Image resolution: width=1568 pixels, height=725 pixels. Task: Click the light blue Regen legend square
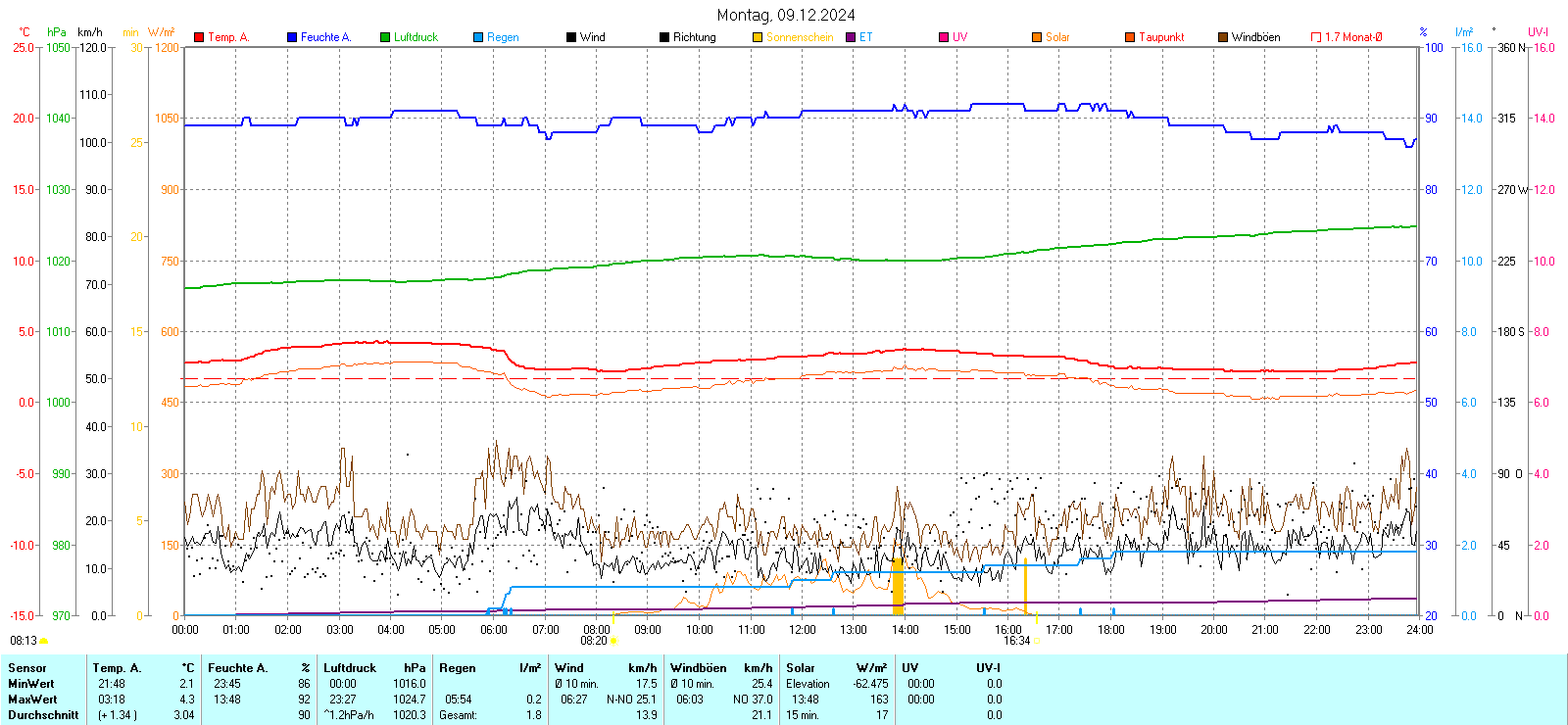click(478, 37)
